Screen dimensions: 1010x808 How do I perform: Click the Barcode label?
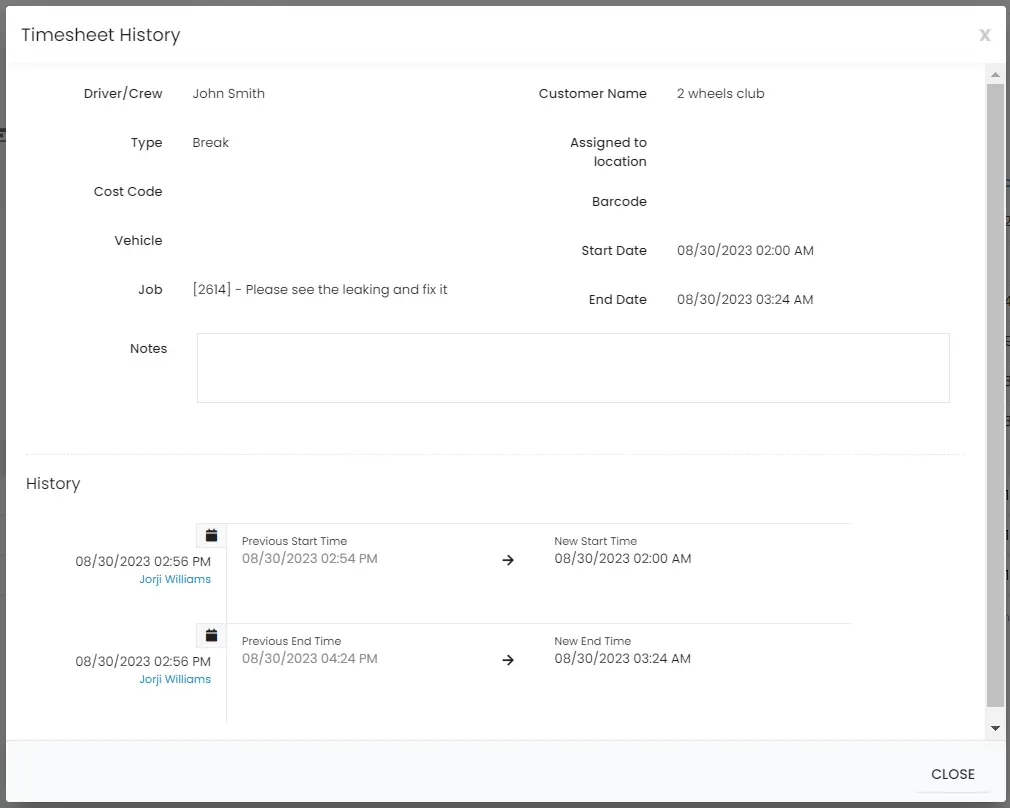619,202
